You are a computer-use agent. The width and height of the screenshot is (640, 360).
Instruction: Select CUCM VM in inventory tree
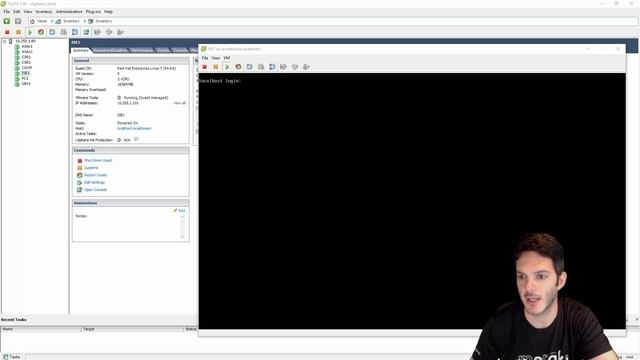pos(27,68)
